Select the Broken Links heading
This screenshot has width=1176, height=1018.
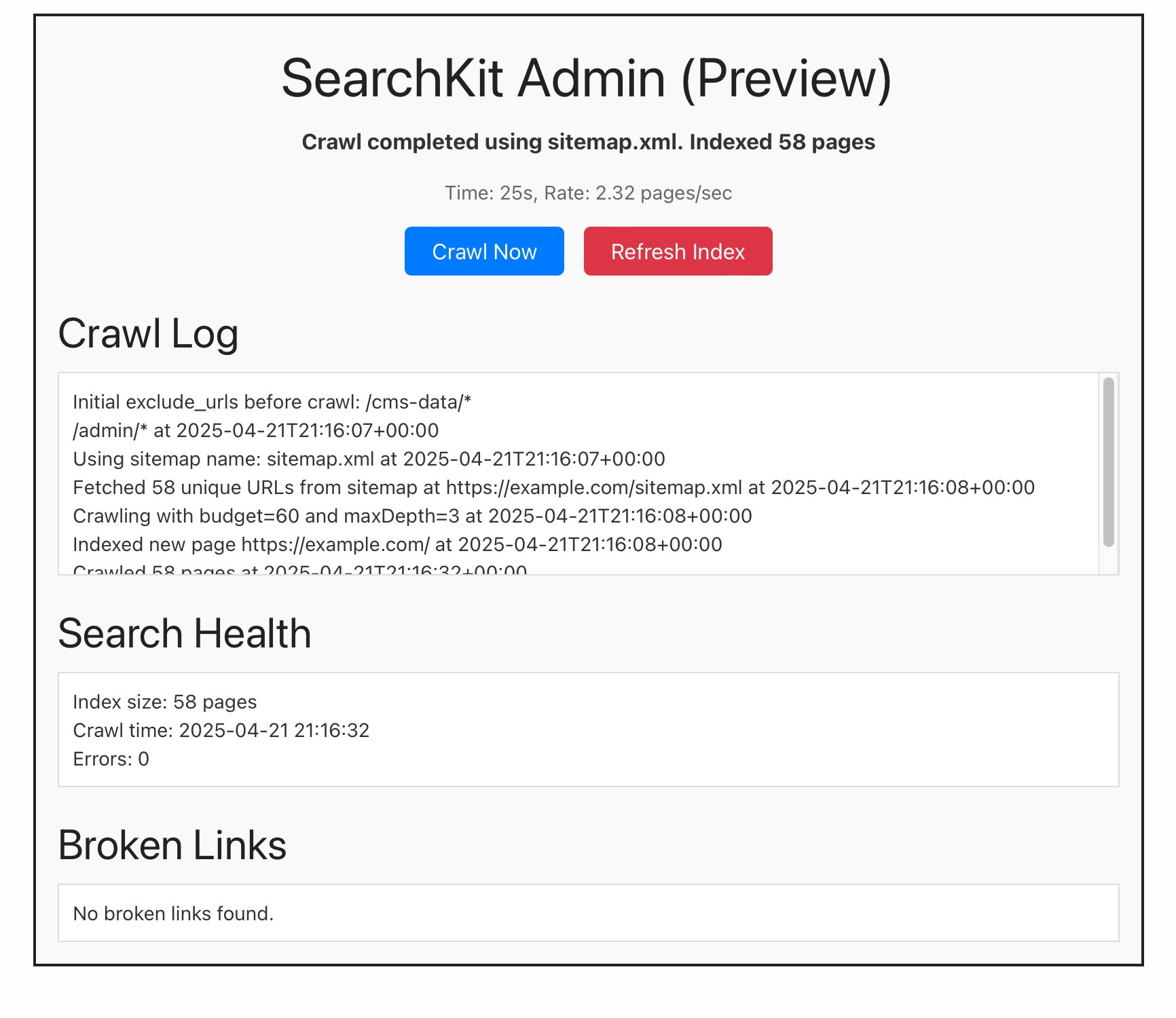(172, 846)
